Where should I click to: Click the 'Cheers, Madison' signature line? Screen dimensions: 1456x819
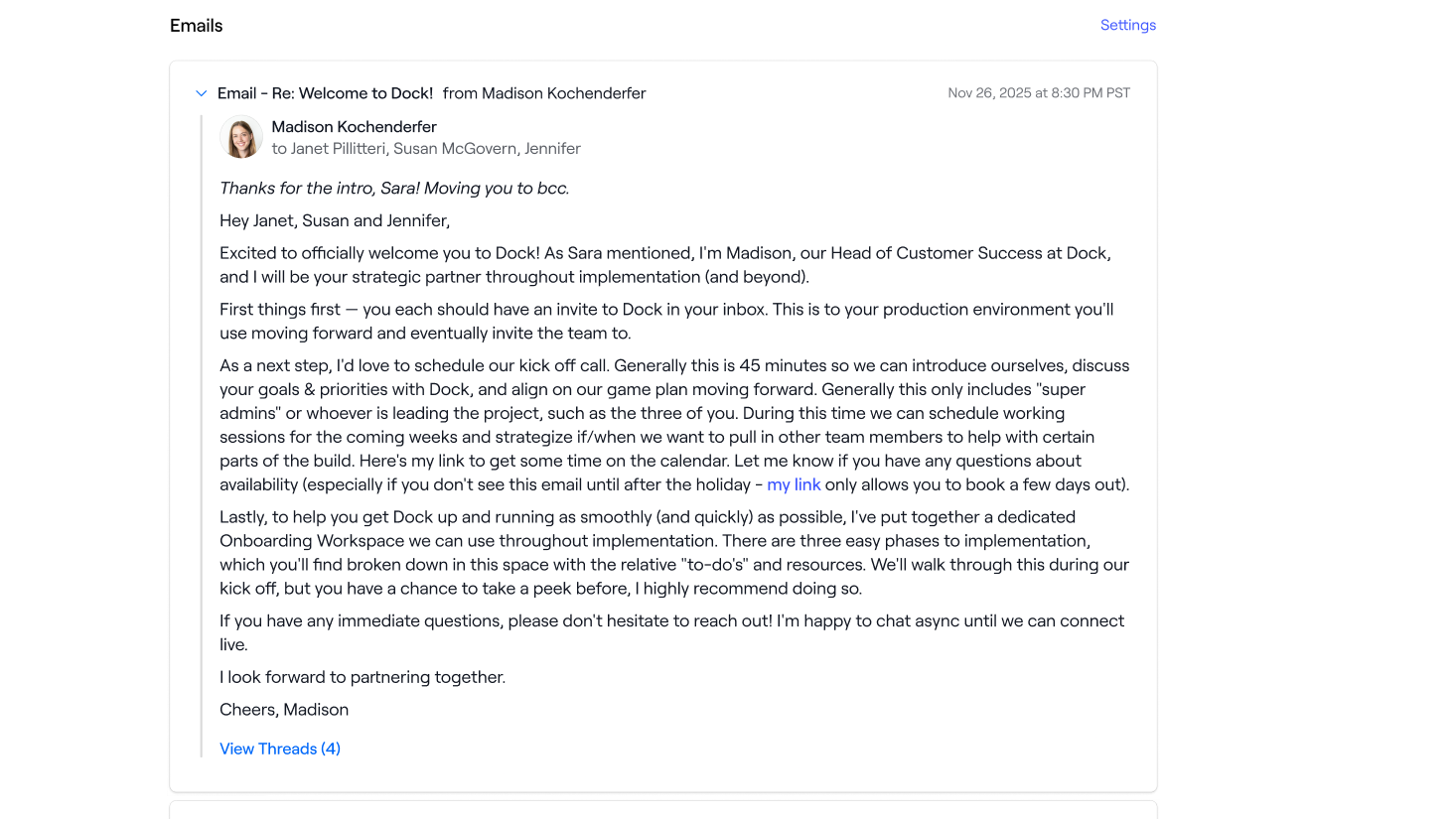pos(283,710)
